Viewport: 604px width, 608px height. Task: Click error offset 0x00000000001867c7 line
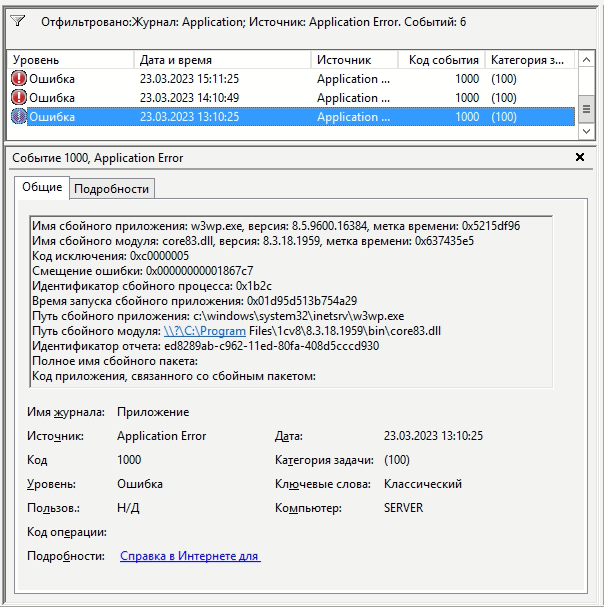tap(142, 271)
